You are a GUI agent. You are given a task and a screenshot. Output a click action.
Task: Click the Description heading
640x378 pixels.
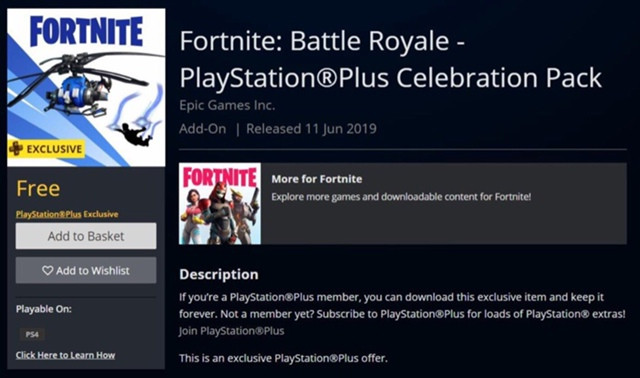219,274
